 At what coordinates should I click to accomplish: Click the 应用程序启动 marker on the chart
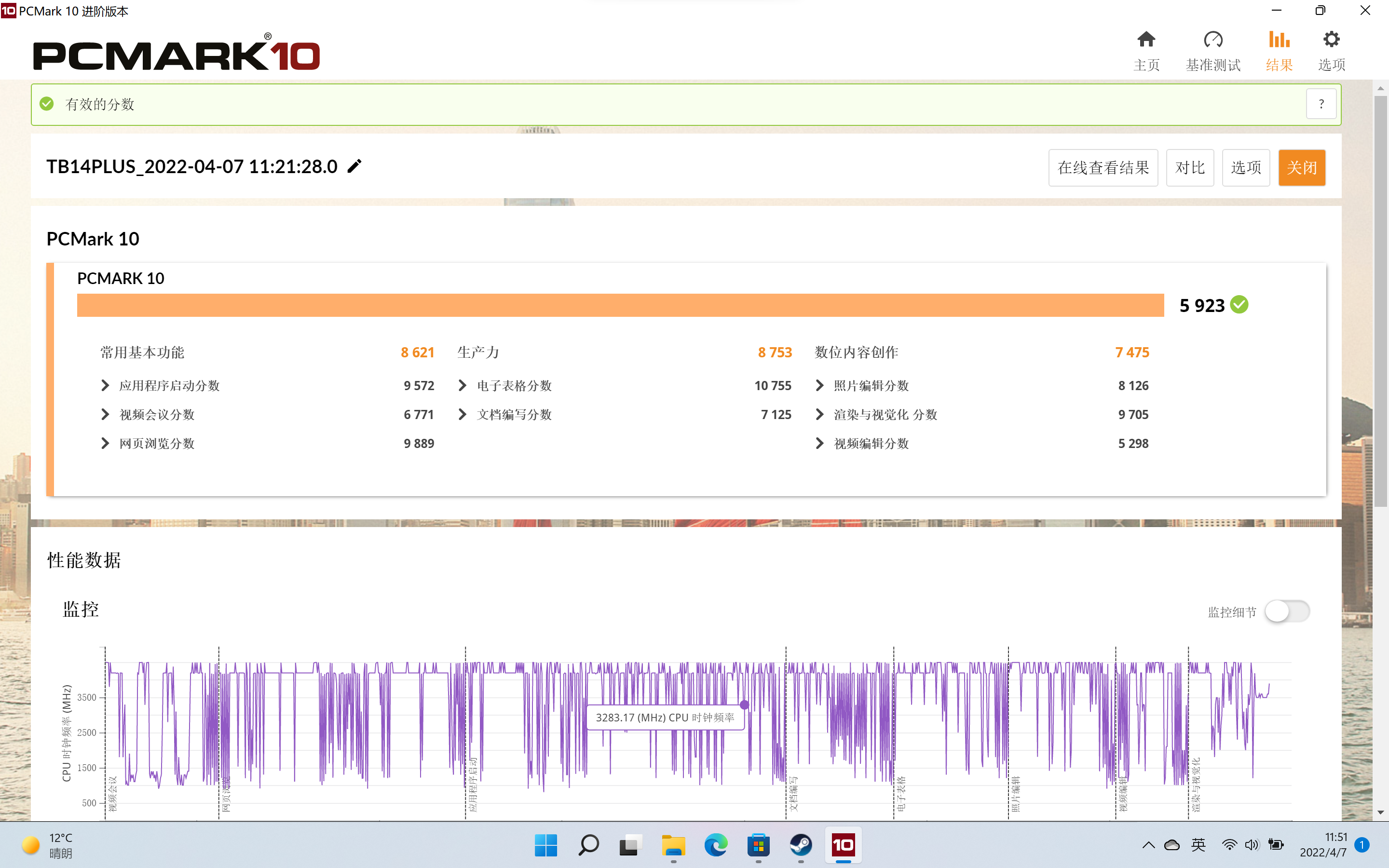click(473, 784)
